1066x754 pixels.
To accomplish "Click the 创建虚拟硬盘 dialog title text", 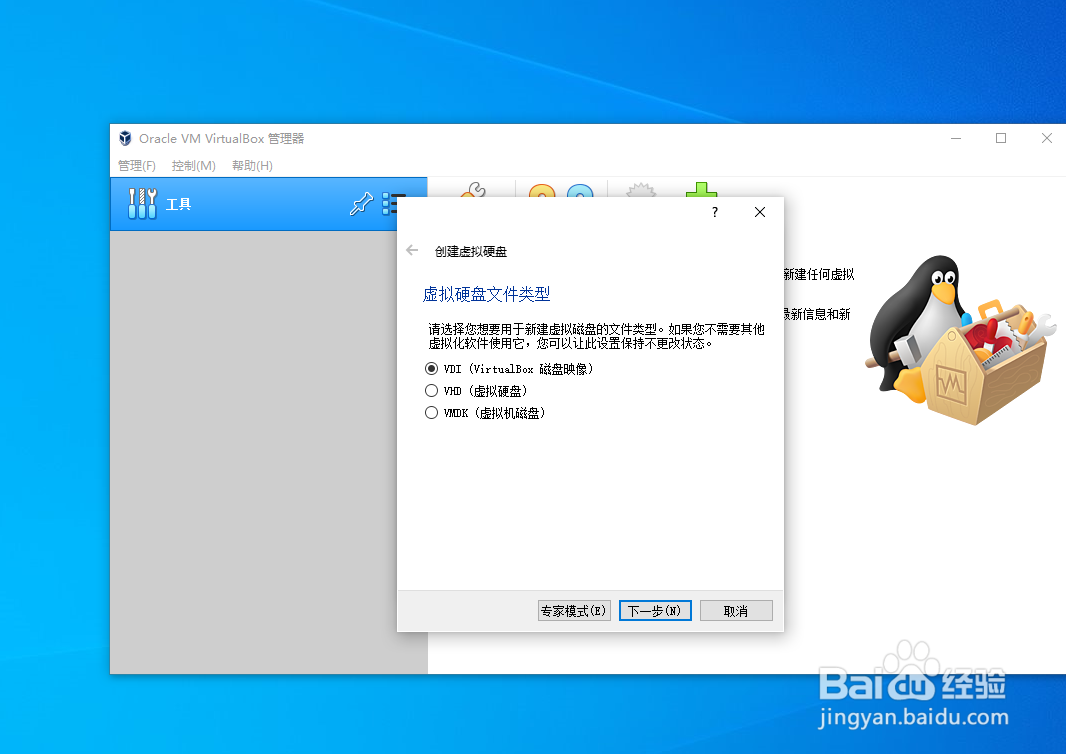I will pyautogui.click(x=470, y=252).
